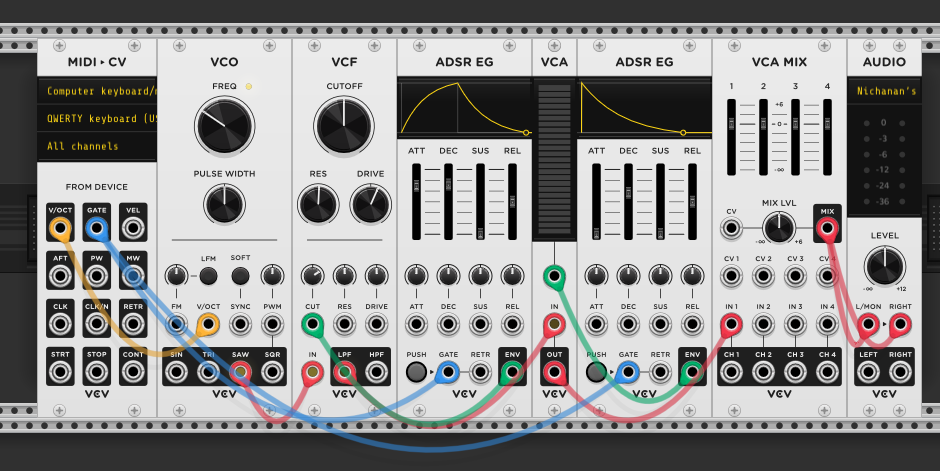Toggle the SOFT sync button on VCO

tap(240, 276)
